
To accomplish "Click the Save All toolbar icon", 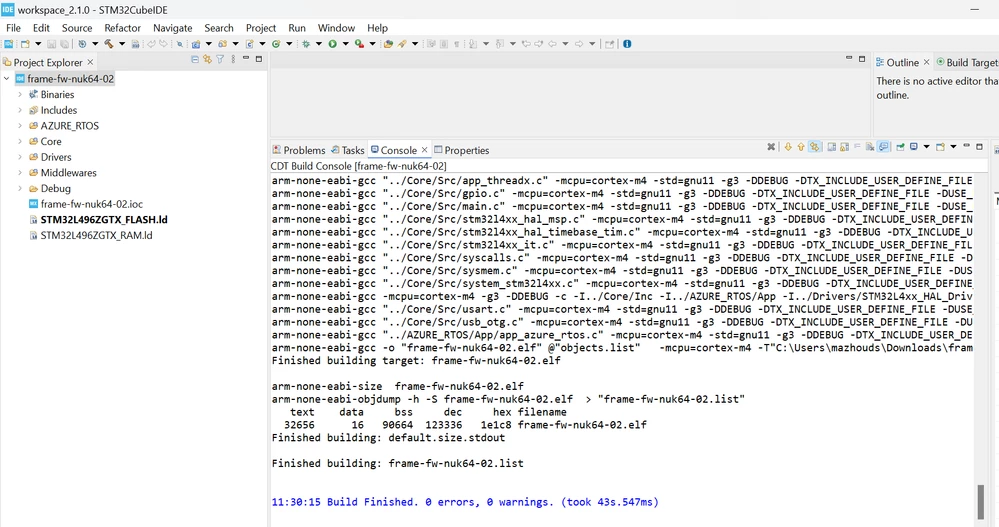I will pos(64,44).
